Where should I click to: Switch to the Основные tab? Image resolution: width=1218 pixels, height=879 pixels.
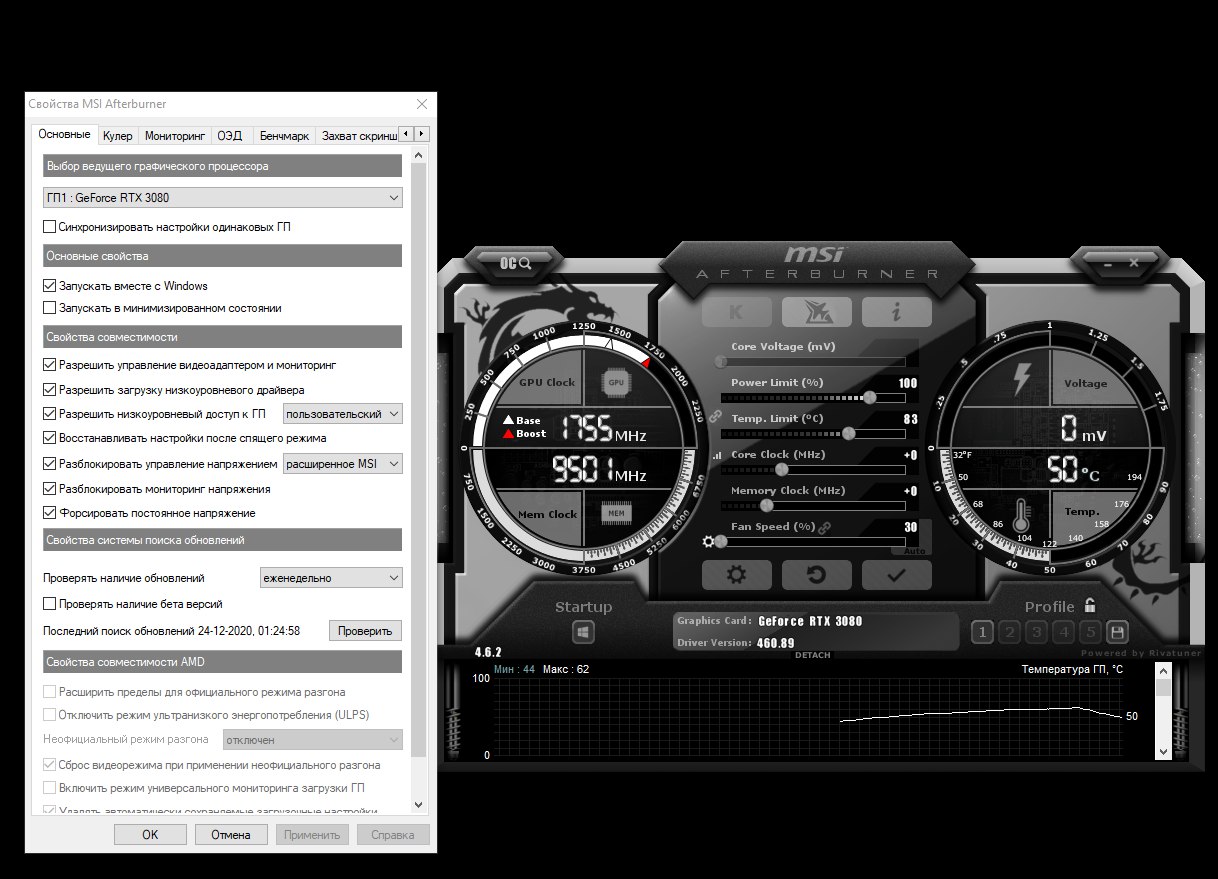coord(65,134)
